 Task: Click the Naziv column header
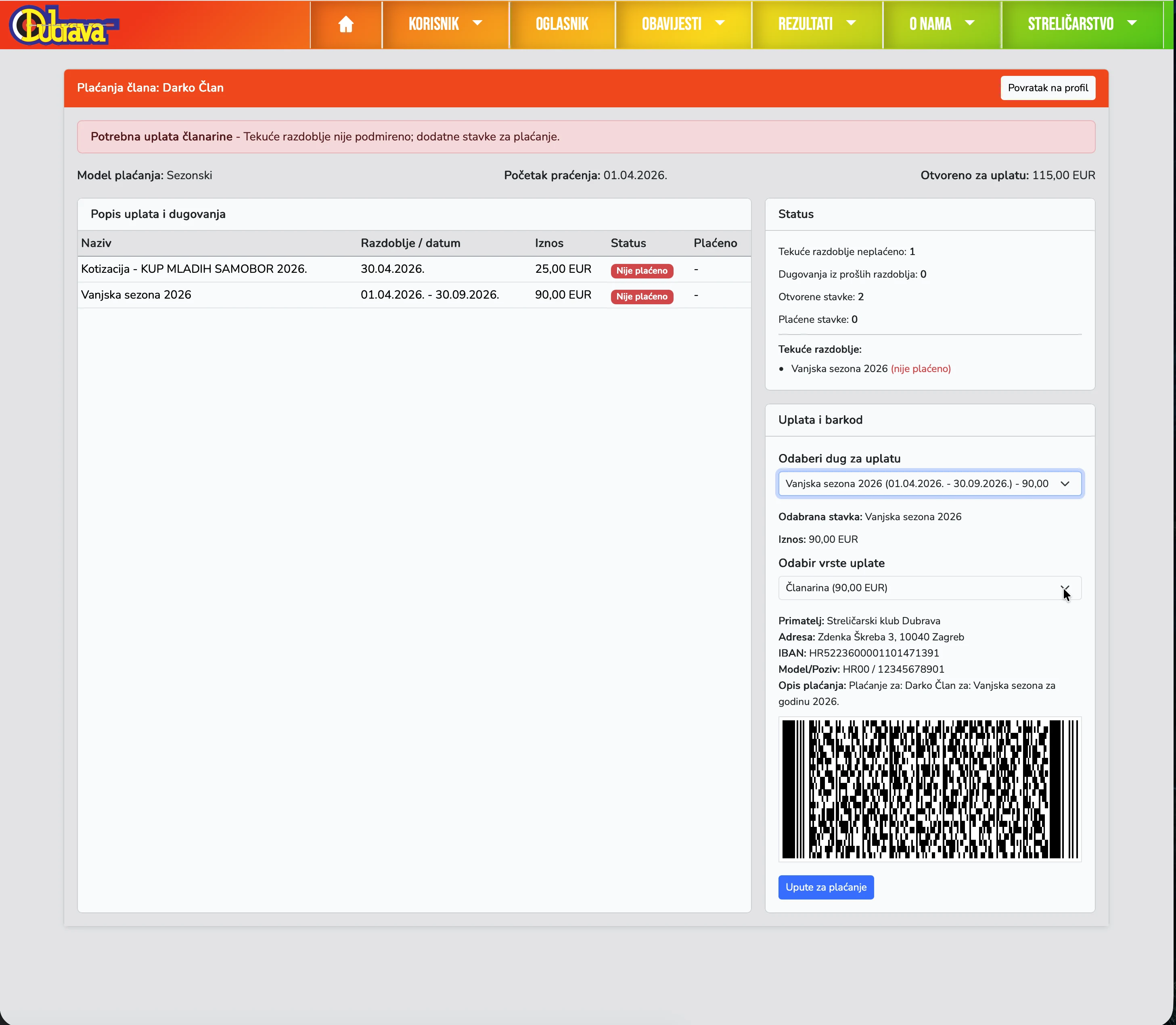(x=96, y=243)
